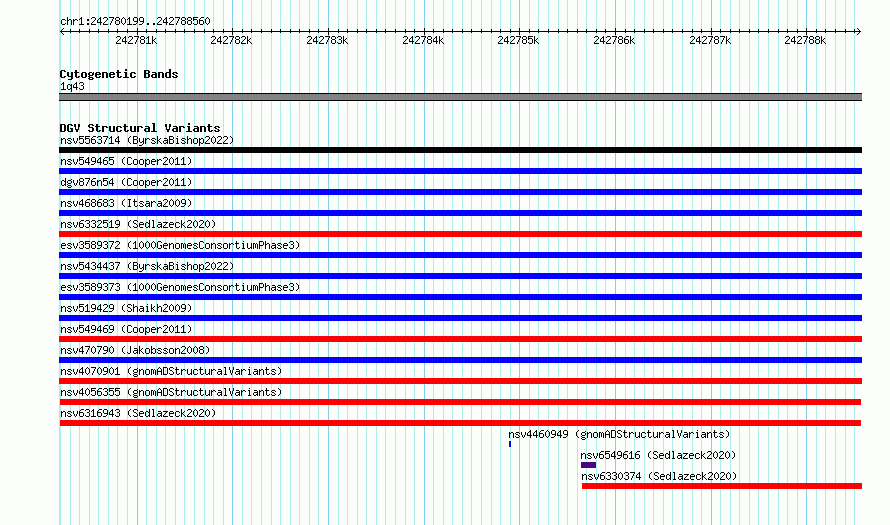Open nsv470790 (Jakobsson2008) variant label
The width and height of the screenshot is (890, 525).
[x=135, y=350]
